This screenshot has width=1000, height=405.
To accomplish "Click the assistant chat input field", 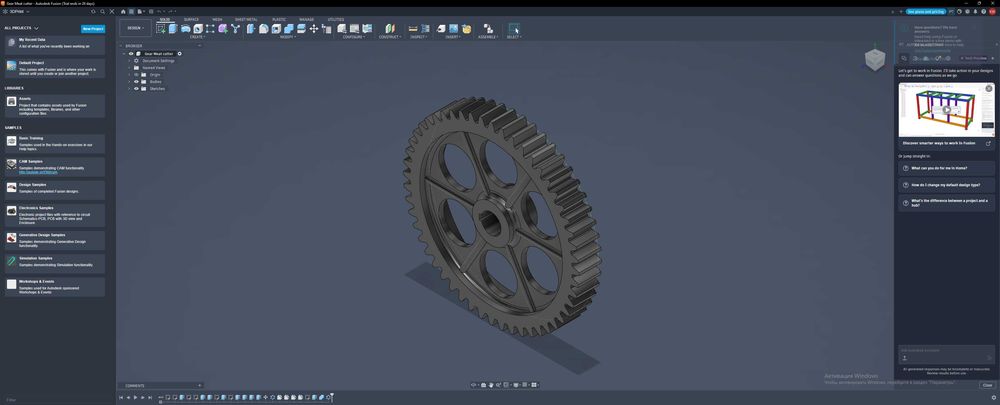I will 946,355.
